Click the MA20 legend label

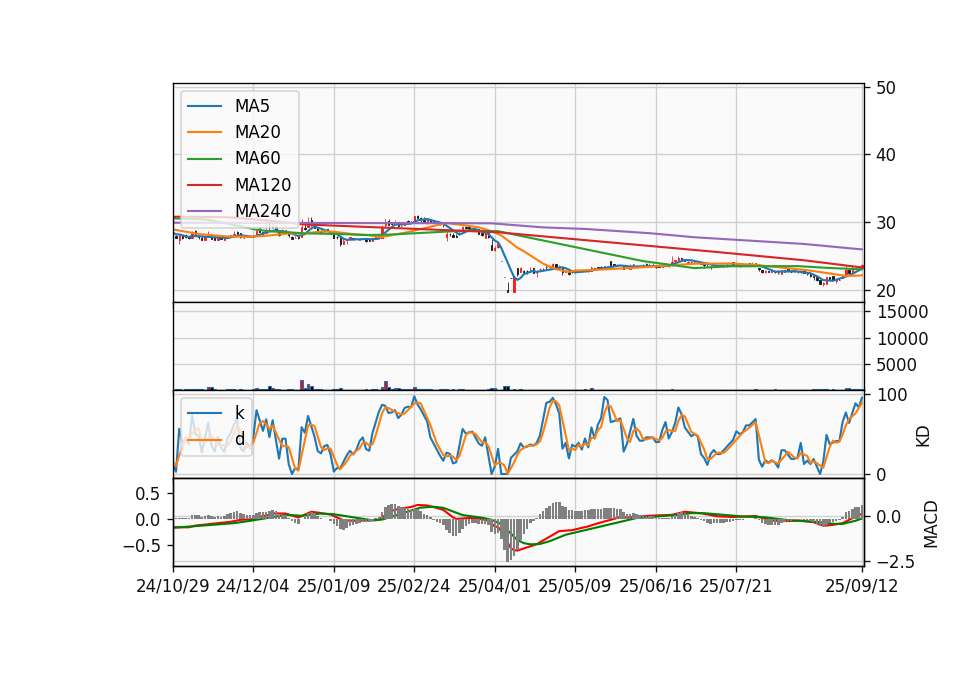[x=257, y=132]
